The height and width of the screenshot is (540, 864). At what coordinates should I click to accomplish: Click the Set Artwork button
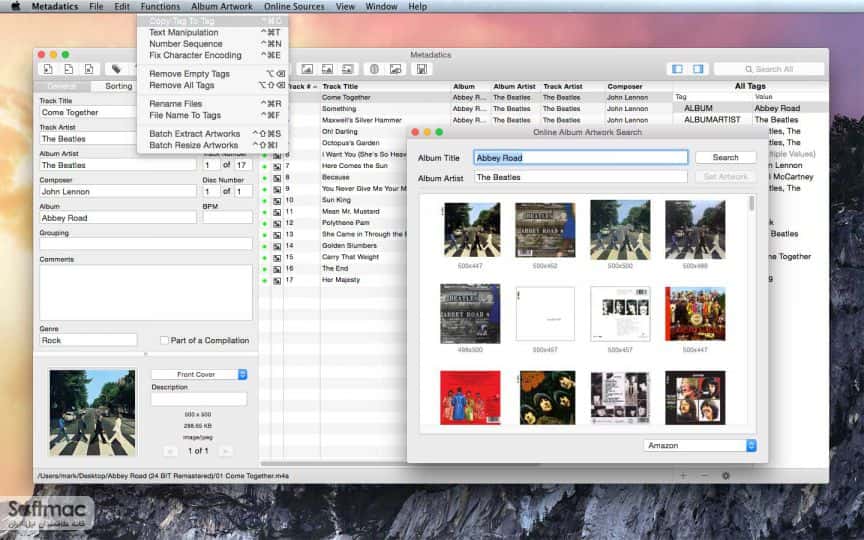tap(725, 176)
